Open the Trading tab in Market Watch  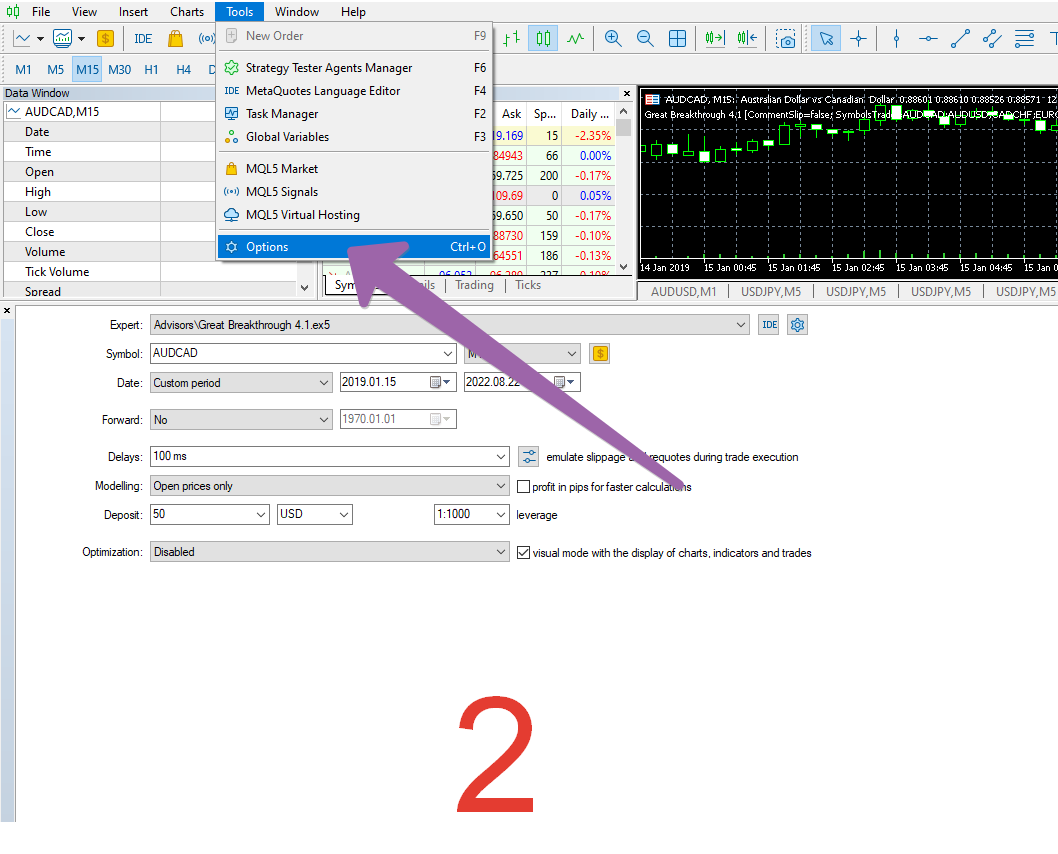click(x=474, y=285)
